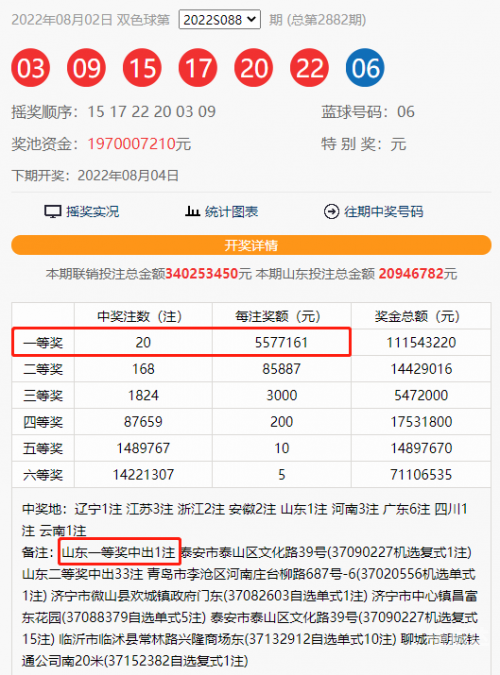Viewport: 500px width, 675px height.
Task: Select third prize amount 3000
Action: click(281, 396)
